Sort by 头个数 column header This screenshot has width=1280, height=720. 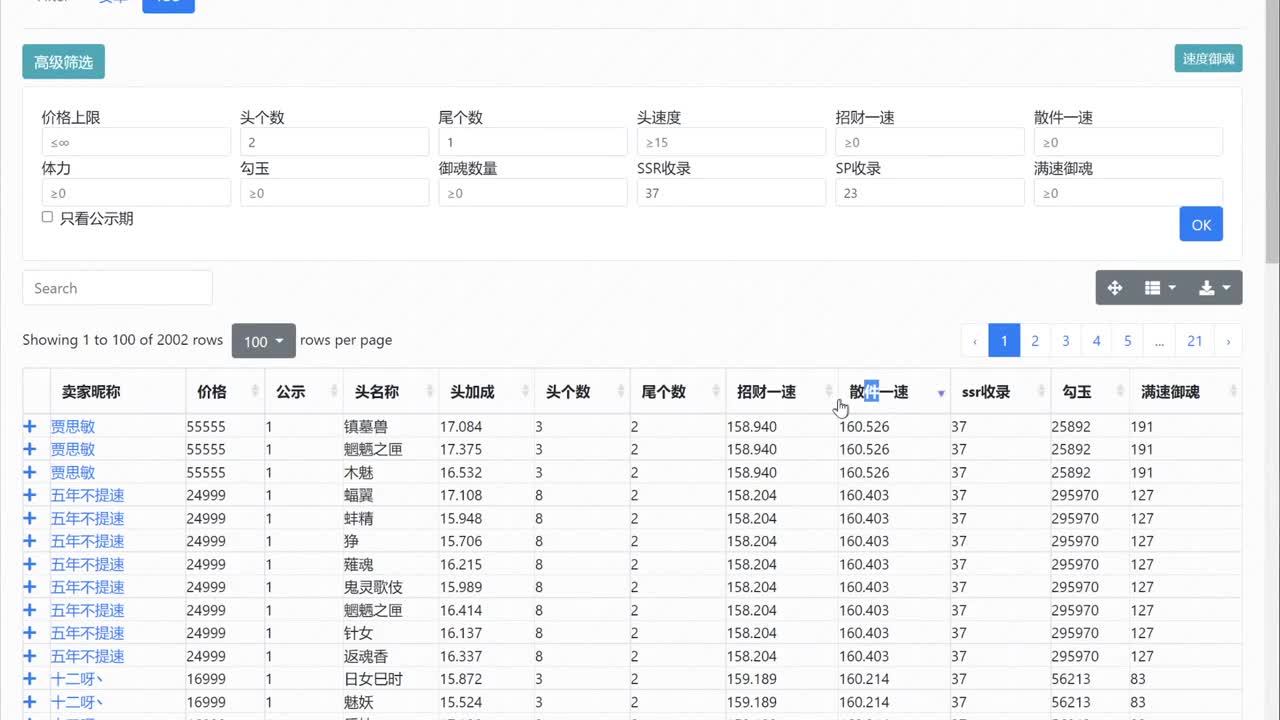(x=582, y=392)
